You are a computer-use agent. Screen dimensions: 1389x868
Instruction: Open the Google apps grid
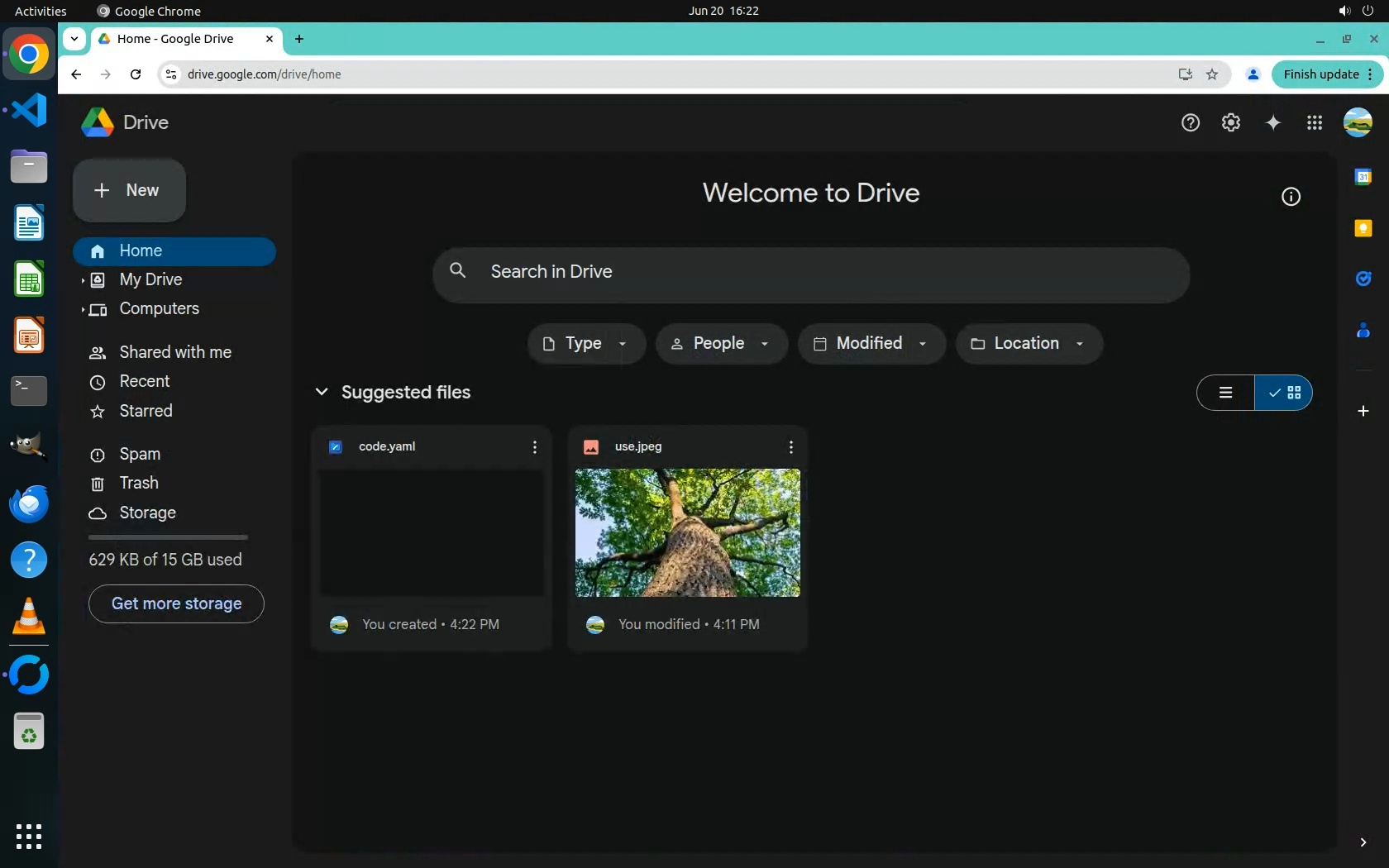pos(1314,122)
